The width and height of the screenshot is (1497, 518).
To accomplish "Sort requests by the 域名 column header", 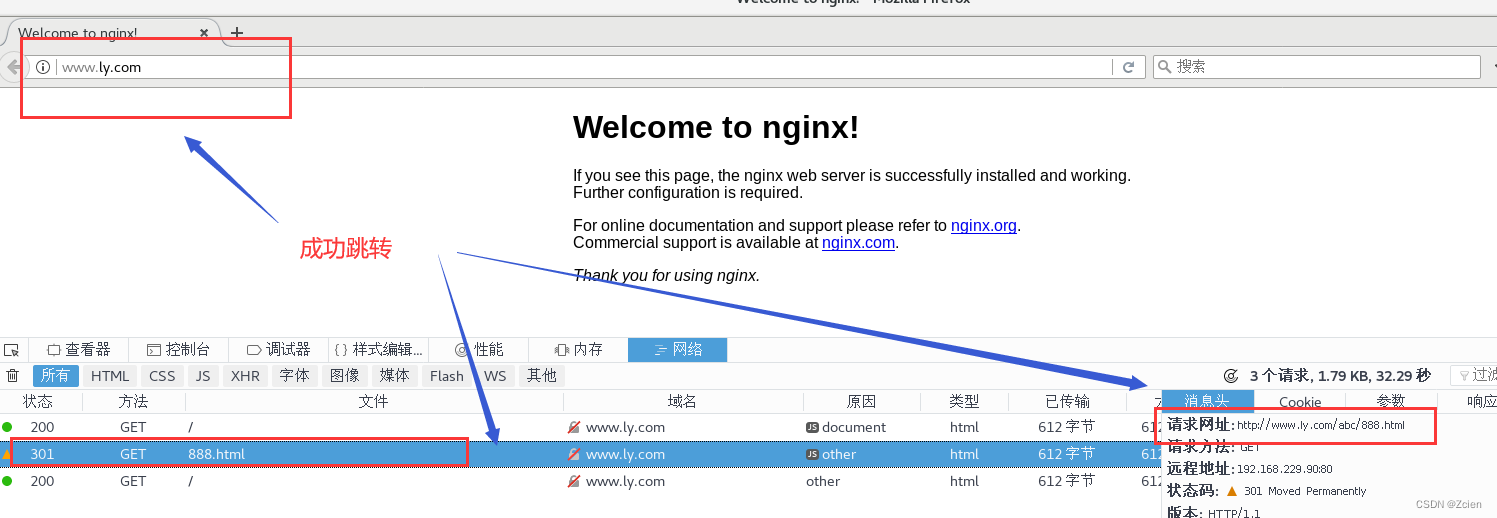I will [x=683, y=401].
